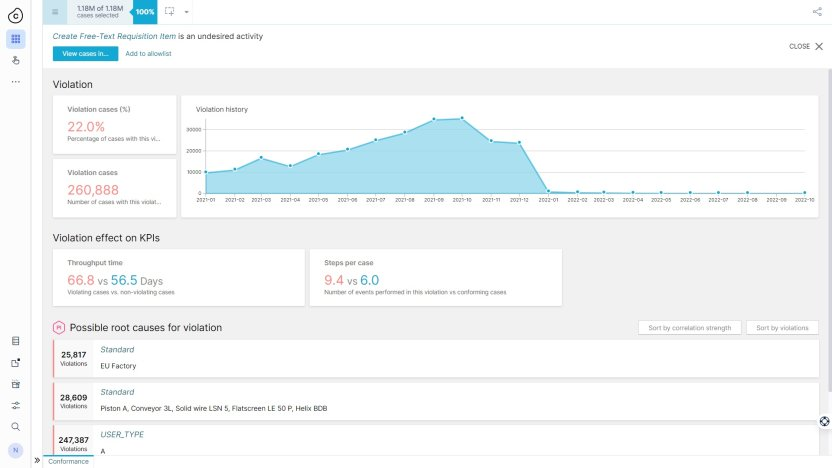Click Sort by violations button
This screenshot has height=468, width=832.
coord(782,328)
